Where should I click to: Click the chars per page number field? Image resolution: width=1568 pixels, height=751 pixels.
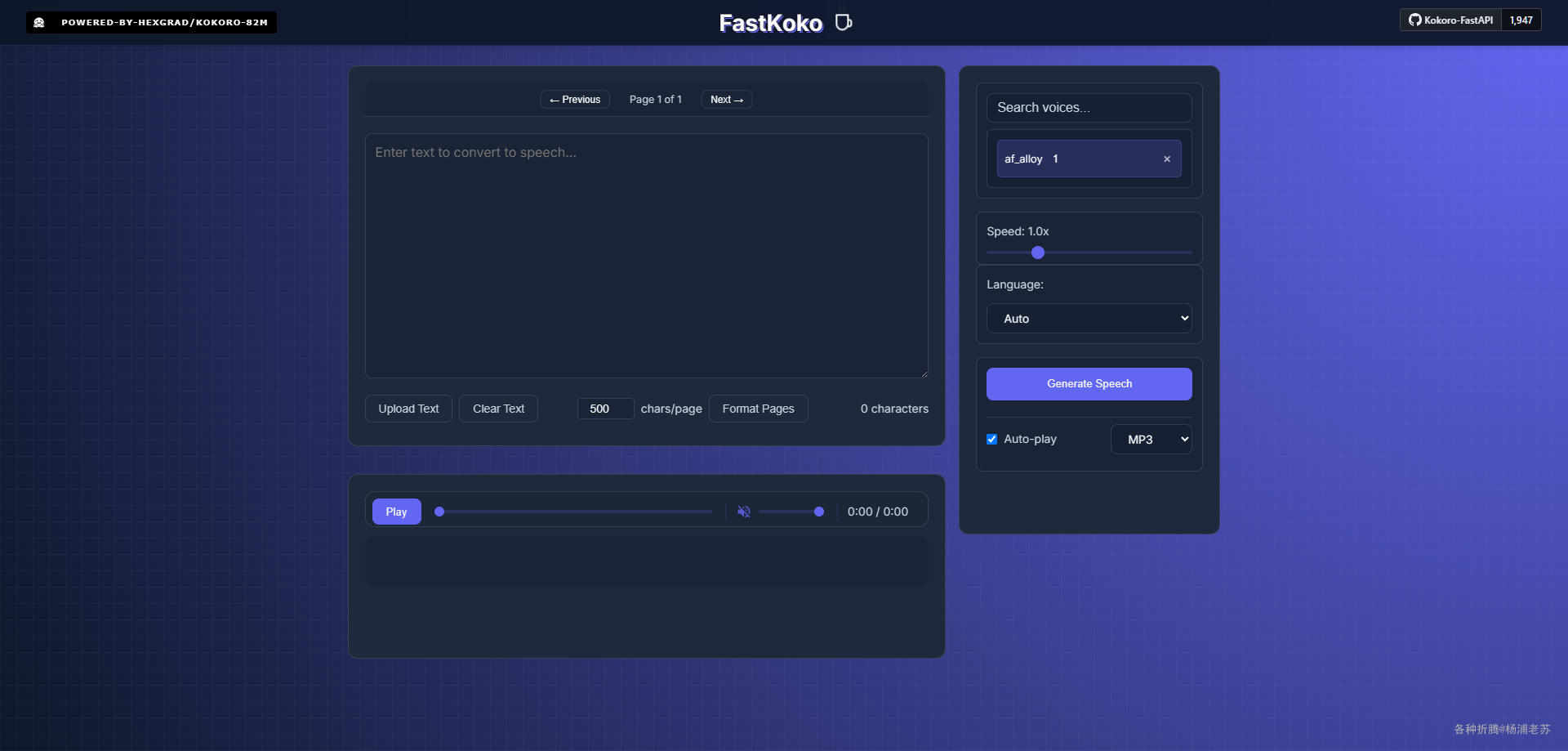coord(605,409)
